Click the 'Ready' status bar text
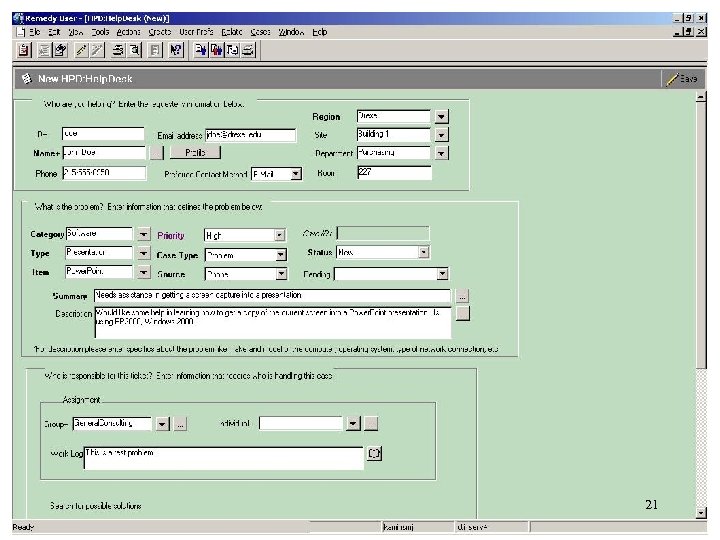Viewport: 720px width, 540px height. (23, 527)
